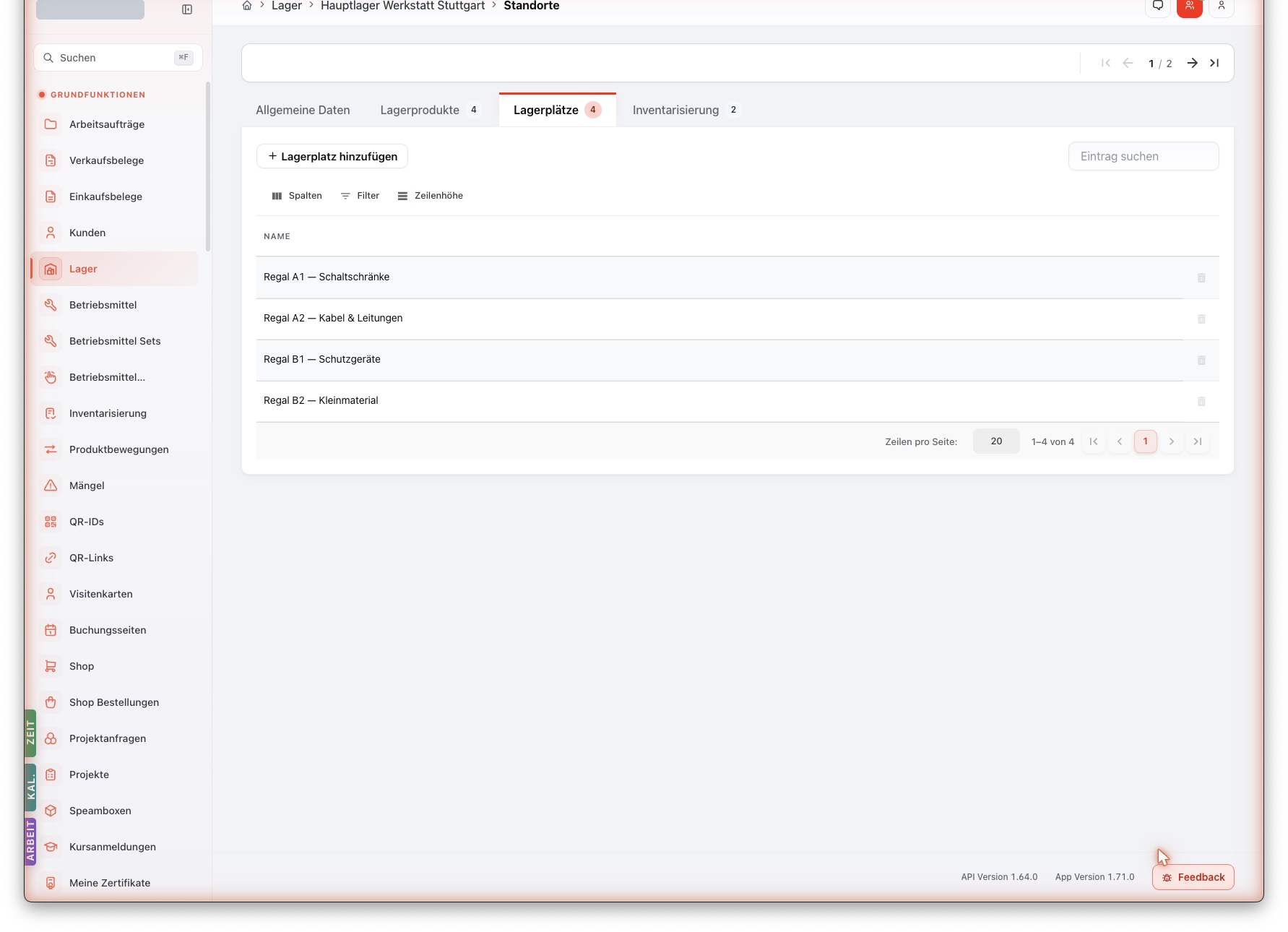Click Hauptlager Werkstatt Stuttgart breadcrumb
1288x932 pixels.
click(402, 6)
